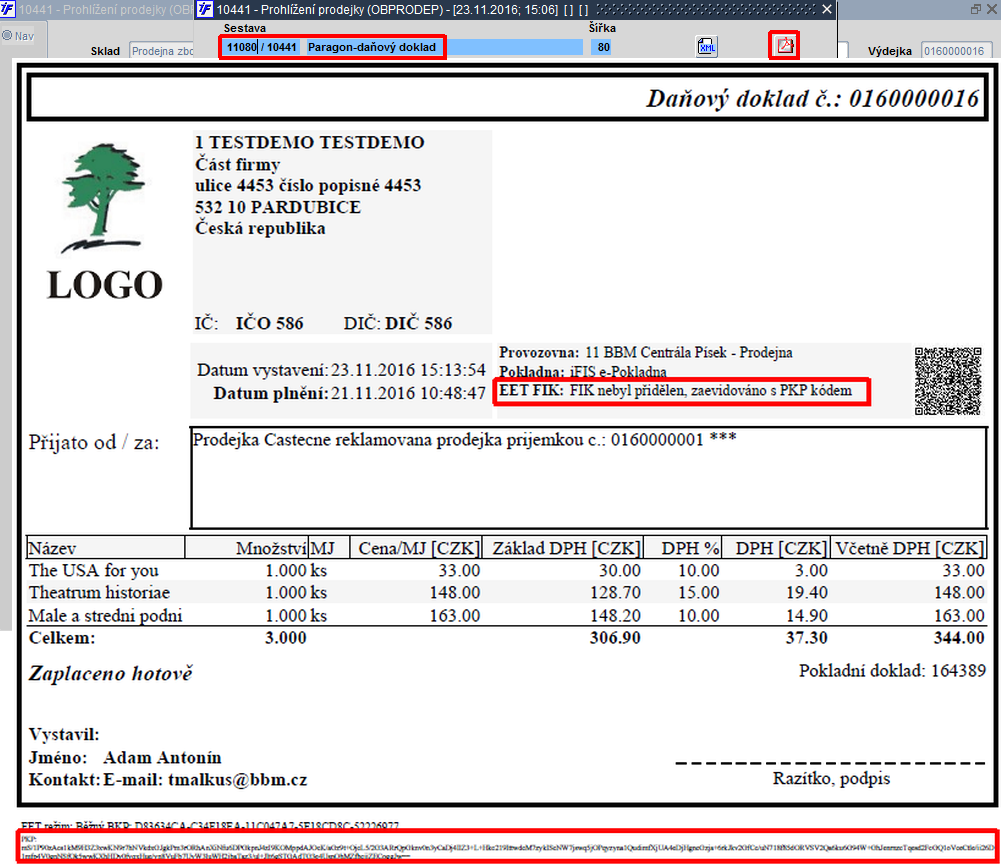
Task: Click 'Pokladní doklad: 164389' text
Action: tap(892, 670)
